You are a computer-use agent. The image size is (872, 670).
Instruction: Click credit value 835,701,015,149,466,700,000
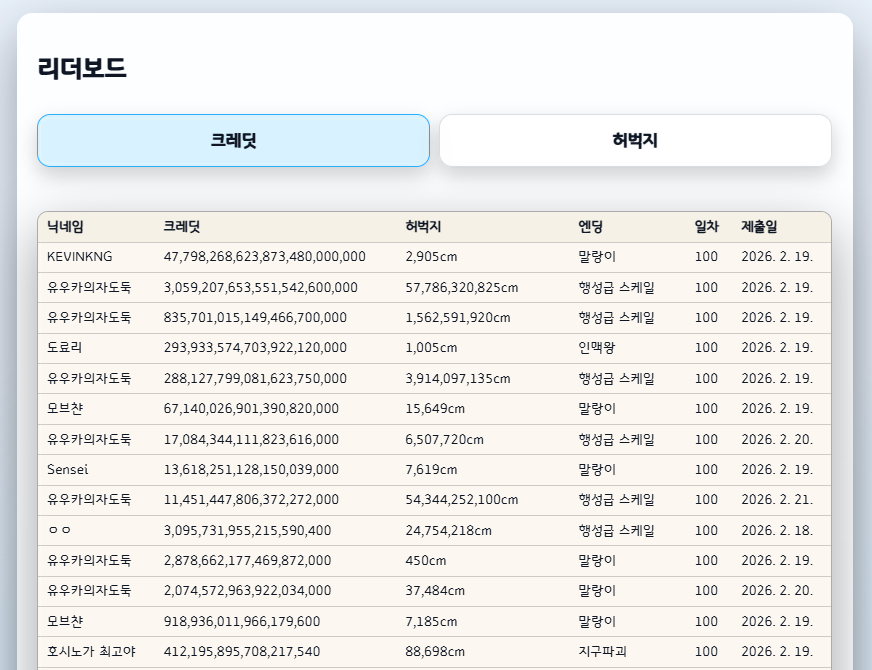[255, 317]
